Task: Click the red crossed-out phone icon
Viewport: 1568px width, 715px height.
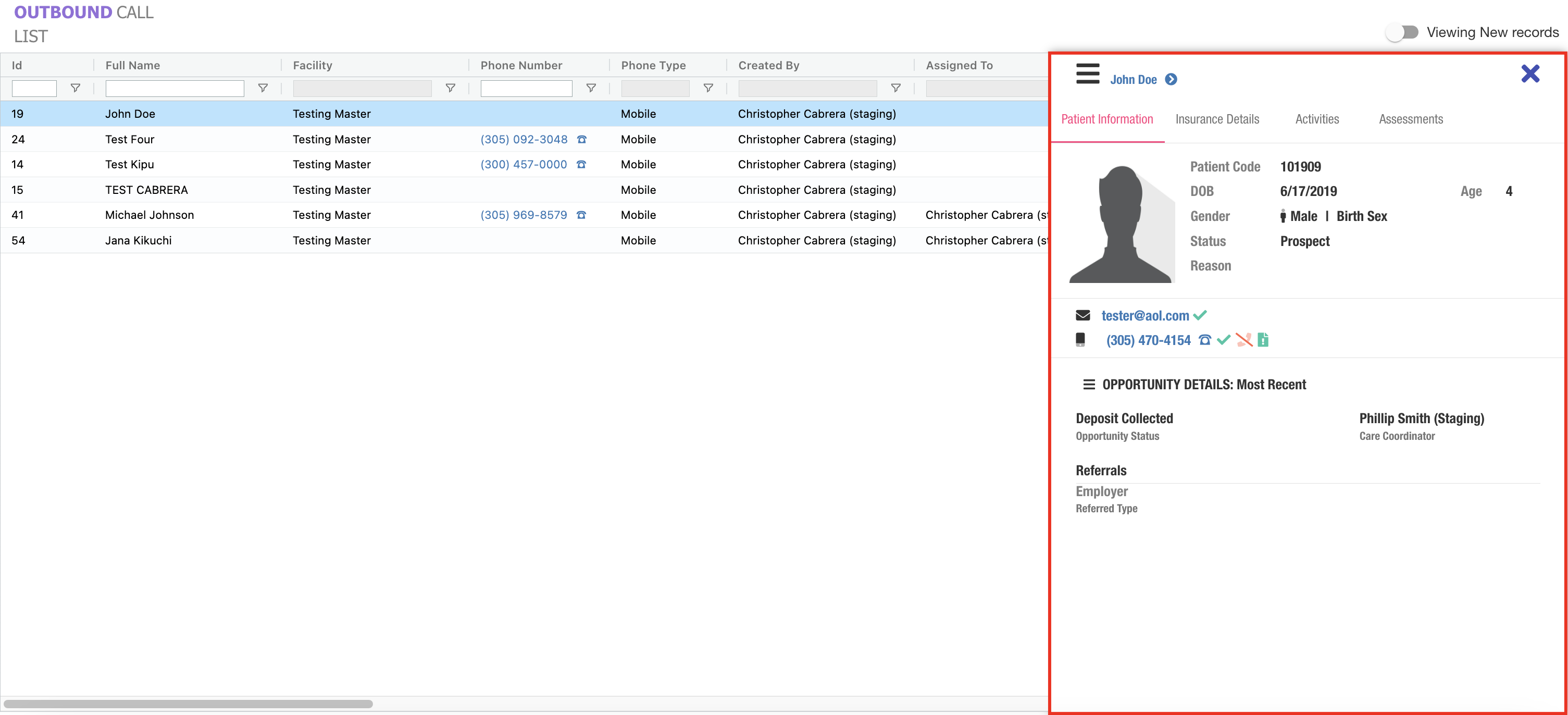Action: [x=1243, y=340]
